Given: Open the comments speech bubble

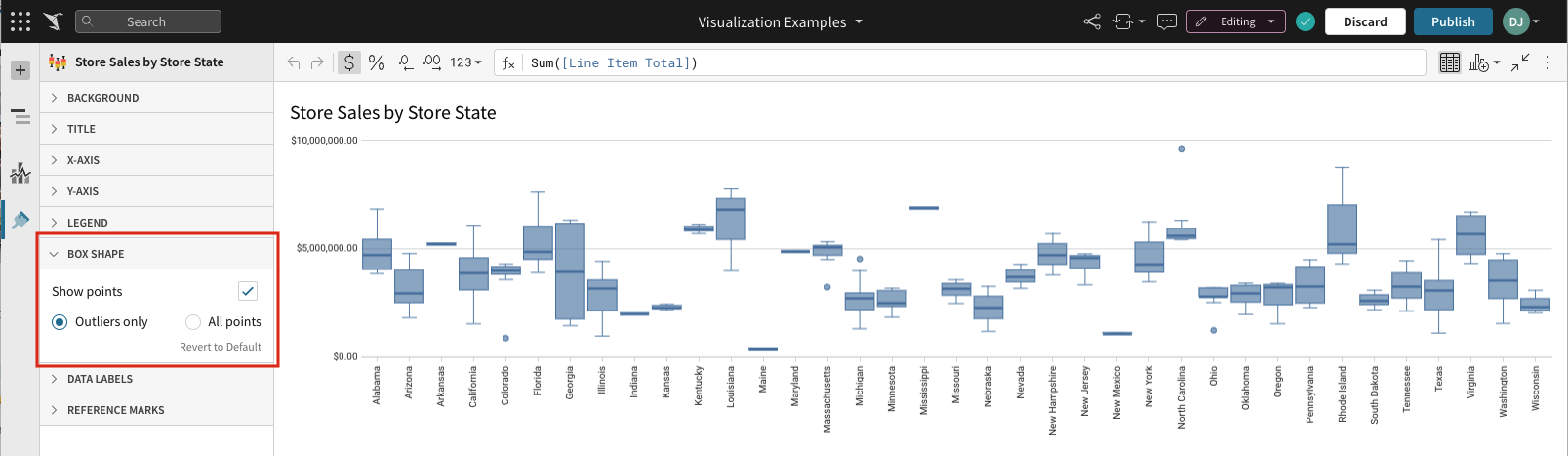Looking at the screenshot, I should (x=1166, y=21).
